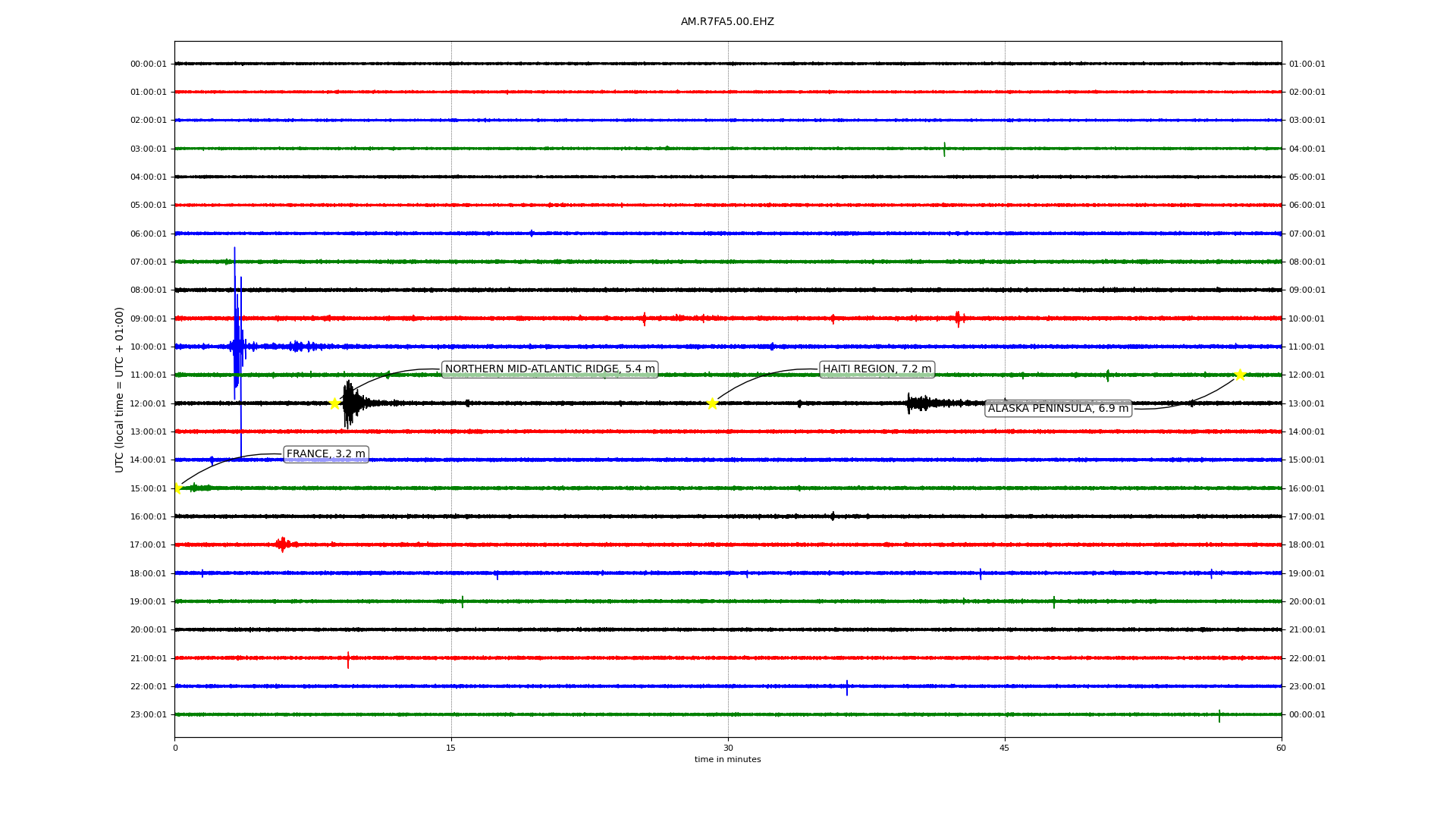Click the y-axis label 'UTC (local time = UTC + 01:00)'
The height and width of the screenshot is (819, 1456).
pyautogui.click(x=120, y=390)
